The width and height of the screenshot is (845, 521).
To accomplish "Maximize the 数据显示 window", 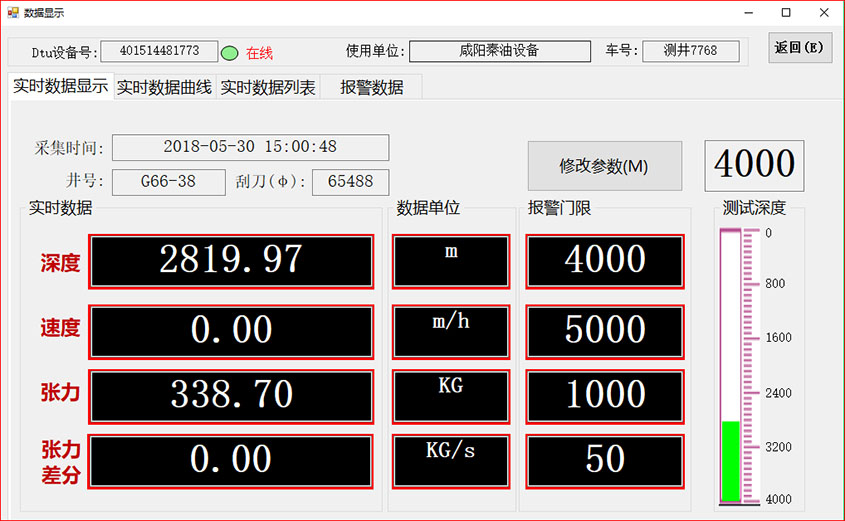I will coord(786,12).
